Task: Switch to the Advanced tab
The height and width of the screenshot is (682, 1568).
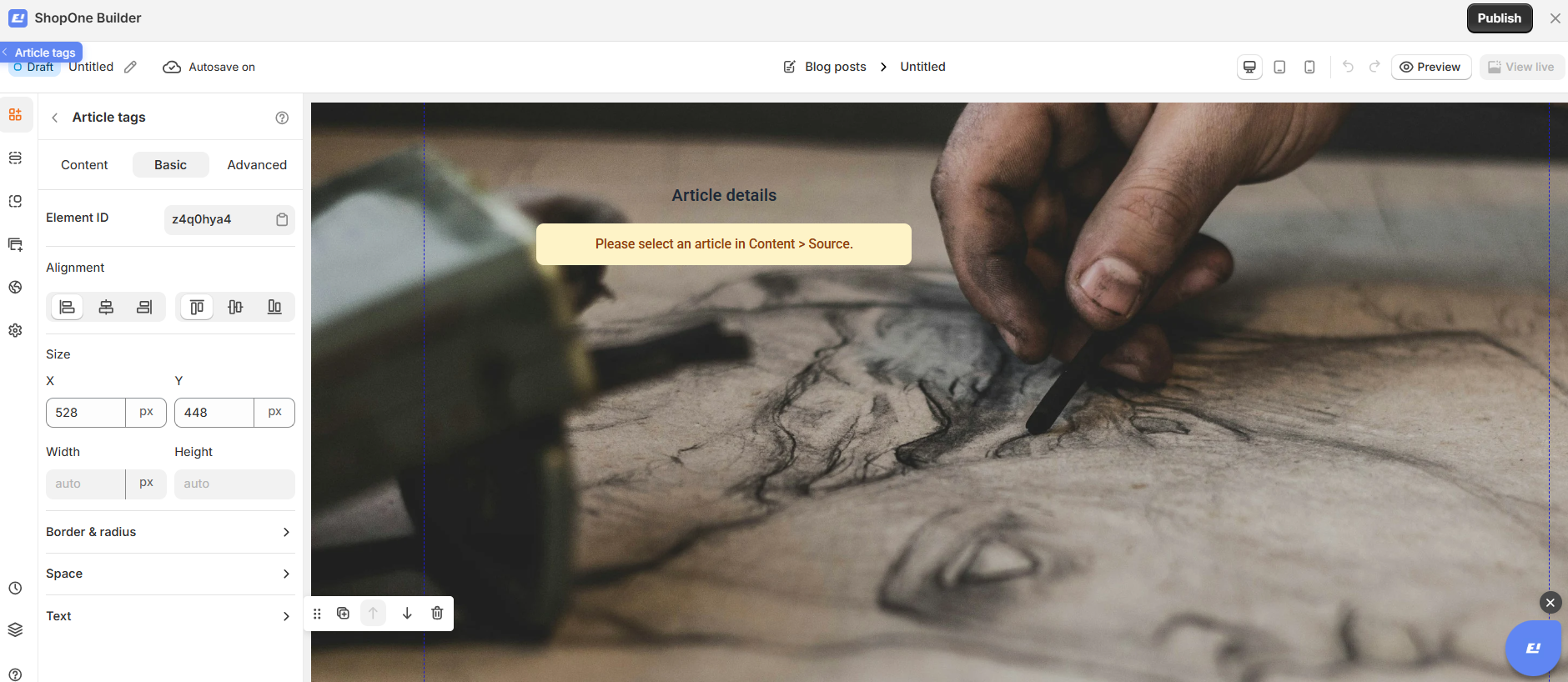Action: [257, 165]
